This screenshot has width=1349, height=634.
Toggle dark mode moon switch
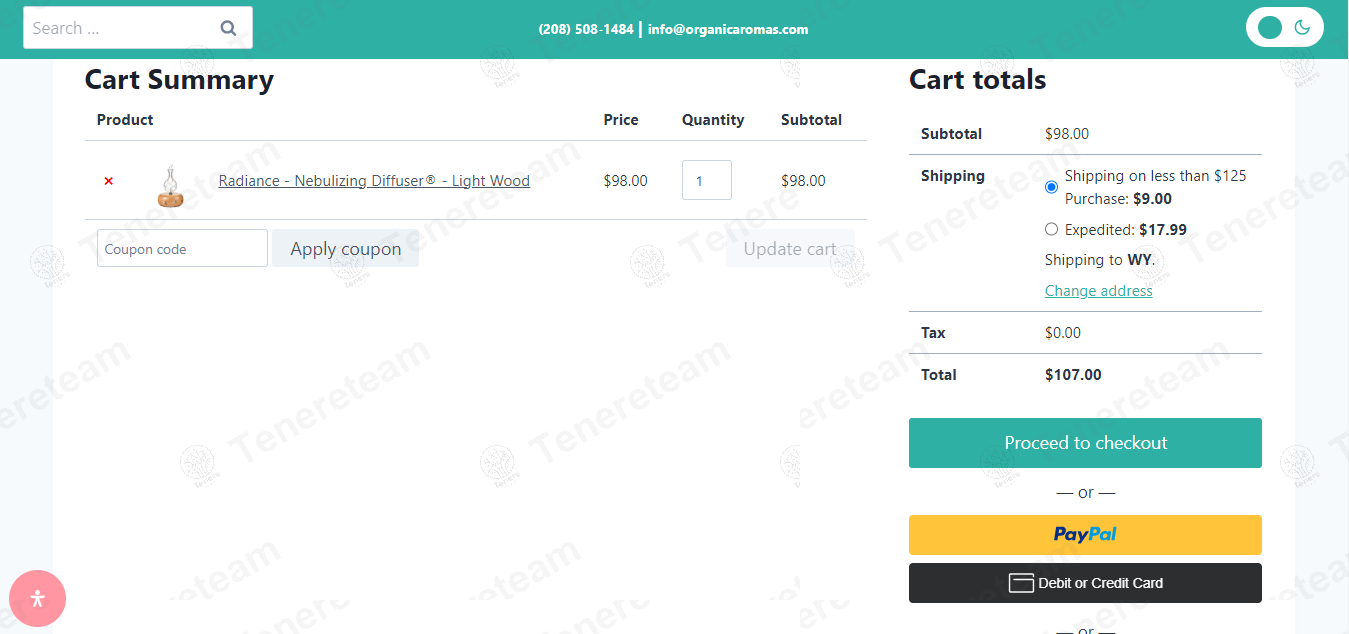(x=1285, y=27)
